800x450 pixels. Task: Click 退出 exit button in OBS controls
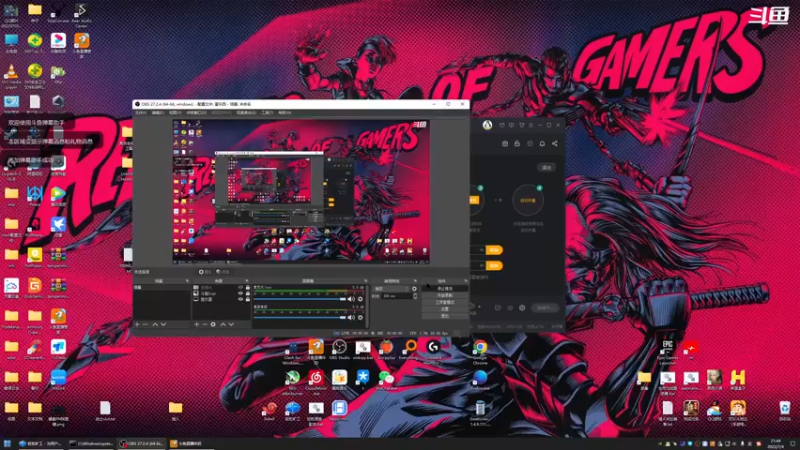click(x=445, y=316)
